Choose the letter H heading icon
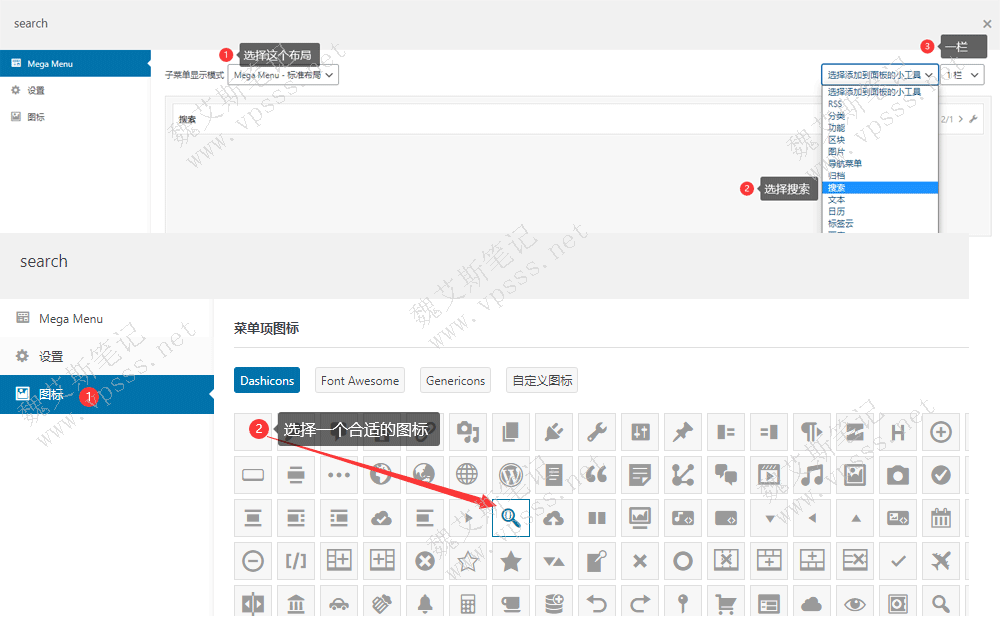 (898, 432)
